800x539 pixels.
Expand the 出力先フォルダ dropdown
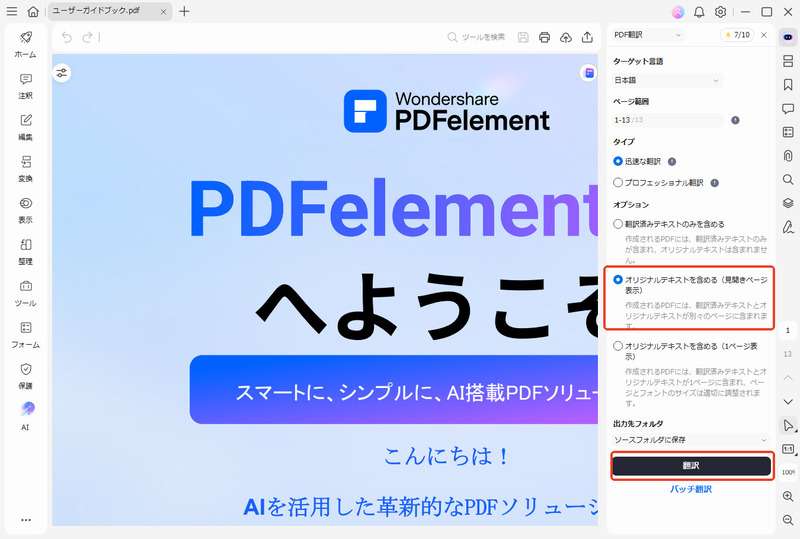point(690,440)
